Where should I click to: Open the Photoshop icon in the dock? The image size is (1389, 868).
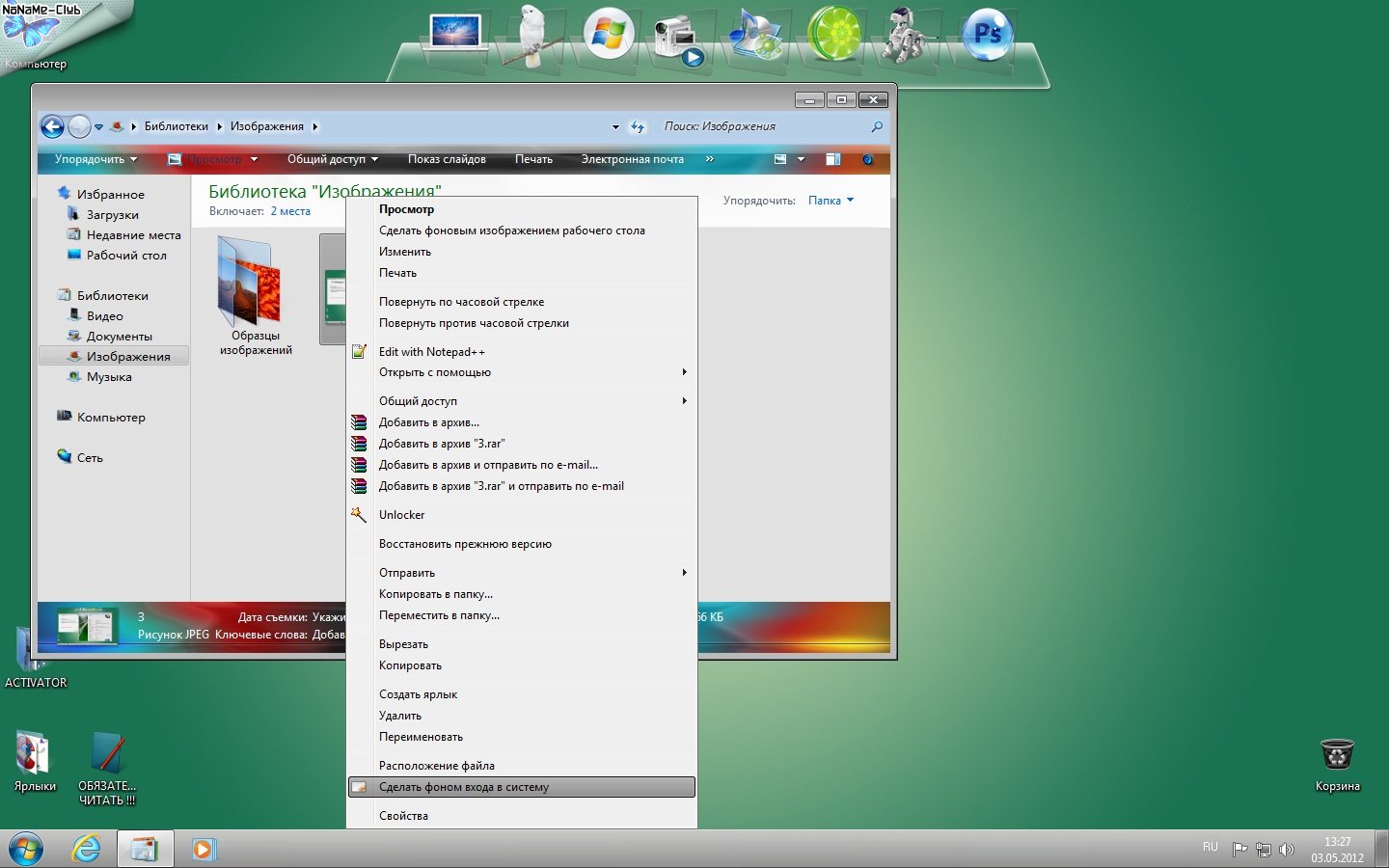coord(987,35)
